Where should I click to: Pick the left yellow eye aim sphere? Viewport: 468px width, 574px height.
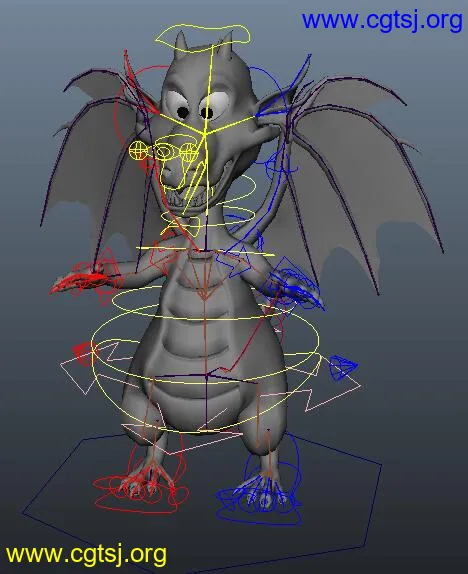138,150
